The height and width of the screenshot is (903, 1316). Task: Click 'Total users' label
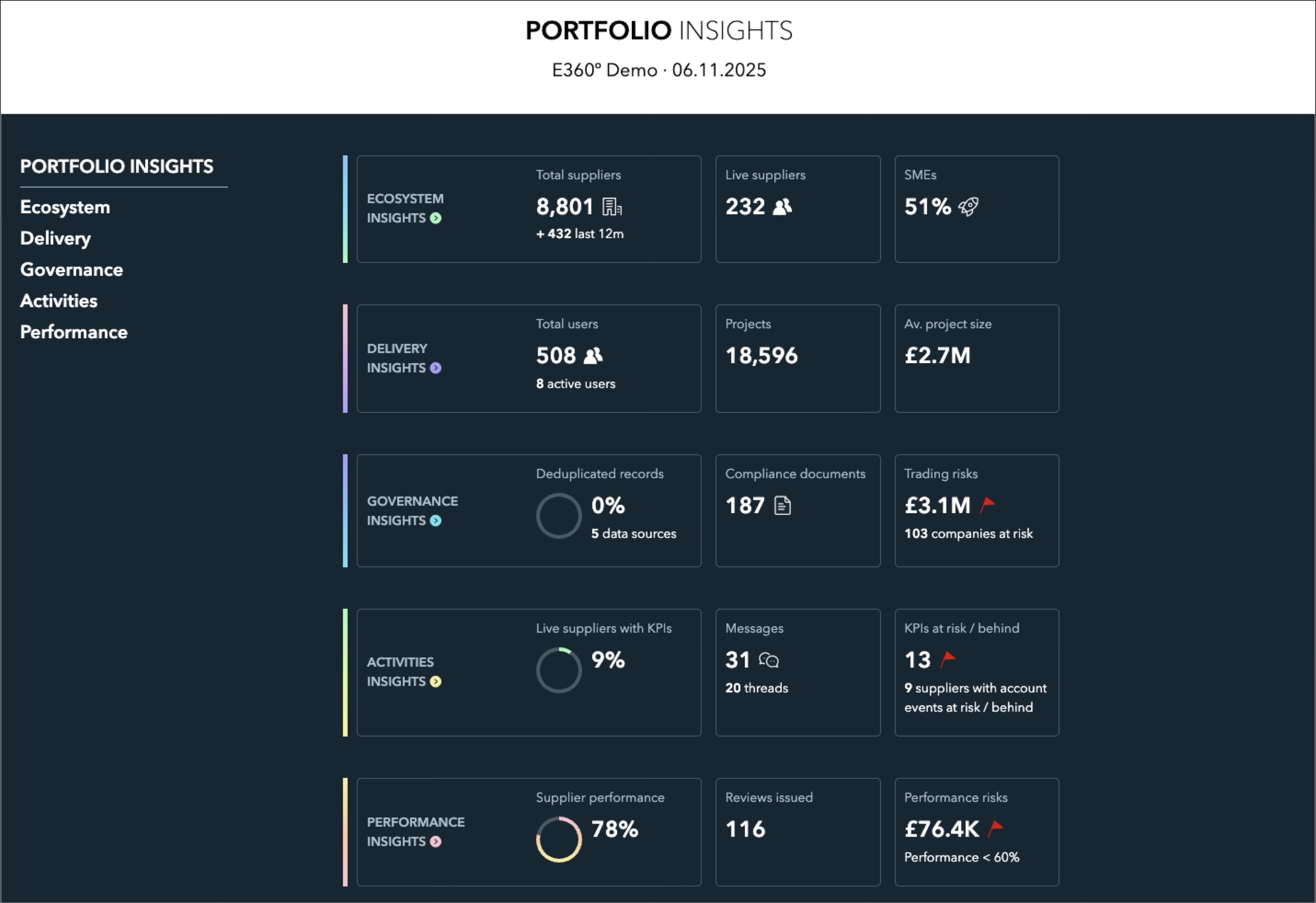point(567,324)
